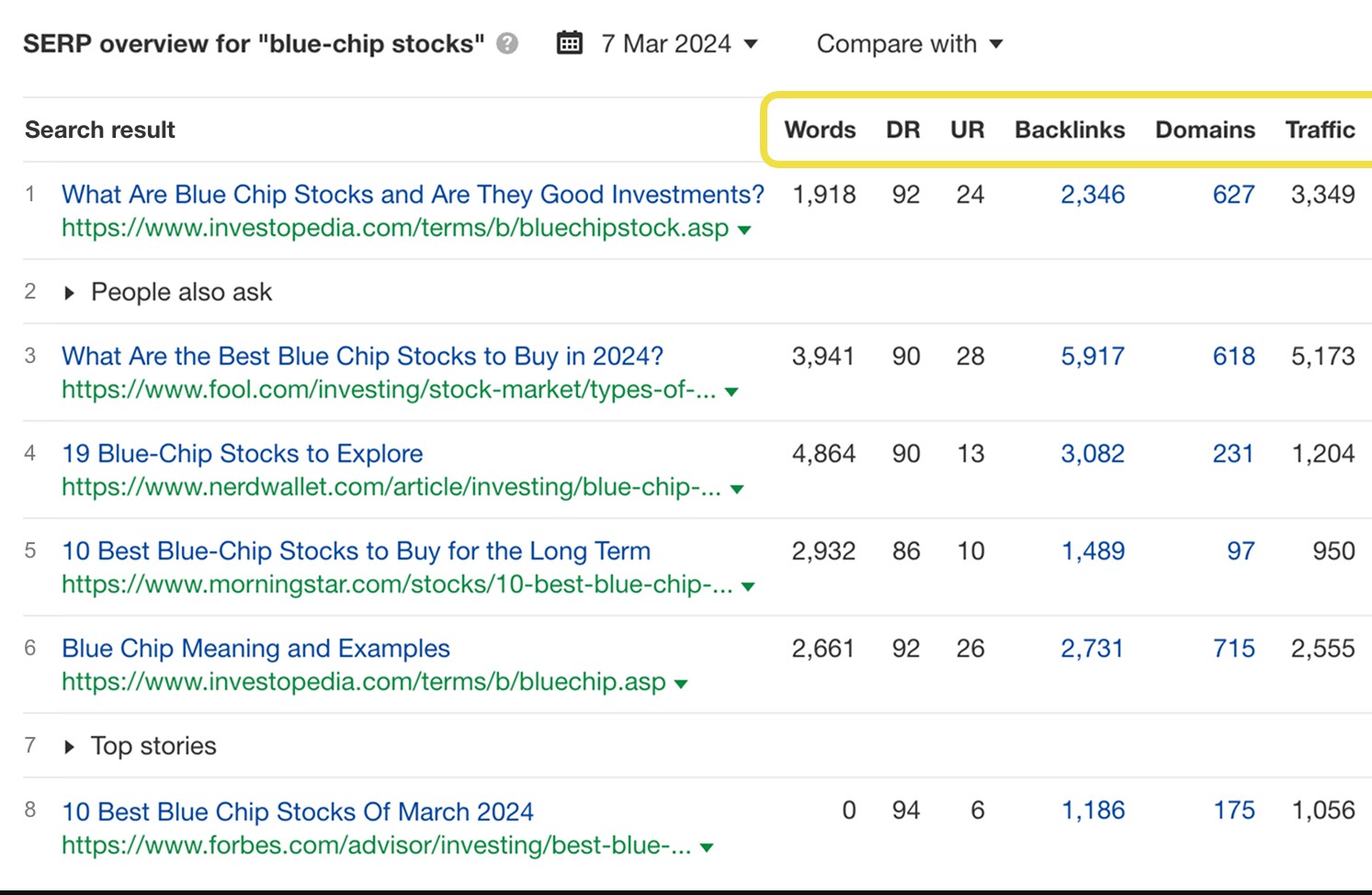Open the fool.com URL dropdown arrow
This screenshot has height=895, width=1372.
[731, 391]
